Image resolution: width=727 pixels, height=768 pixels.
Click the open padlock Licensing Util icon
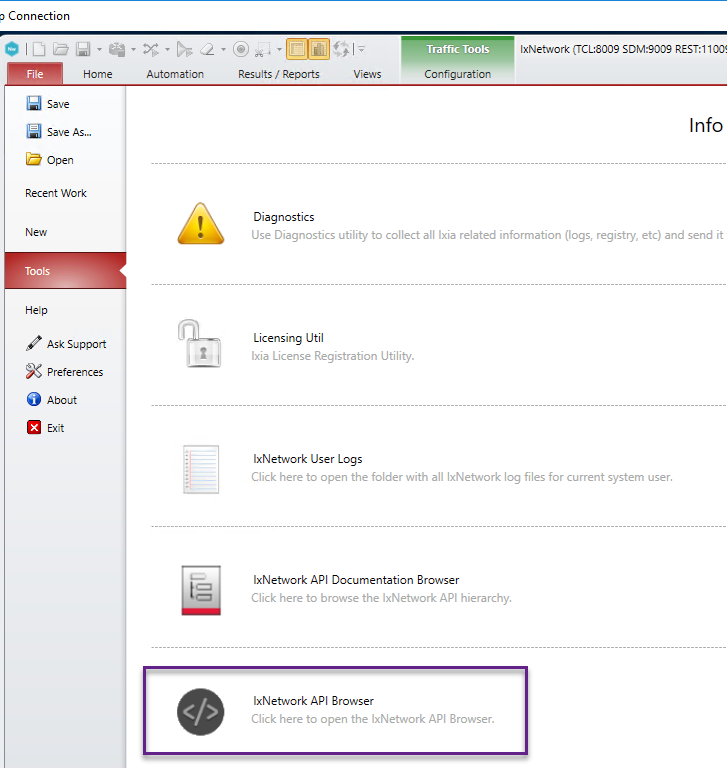tap(199, 344)
